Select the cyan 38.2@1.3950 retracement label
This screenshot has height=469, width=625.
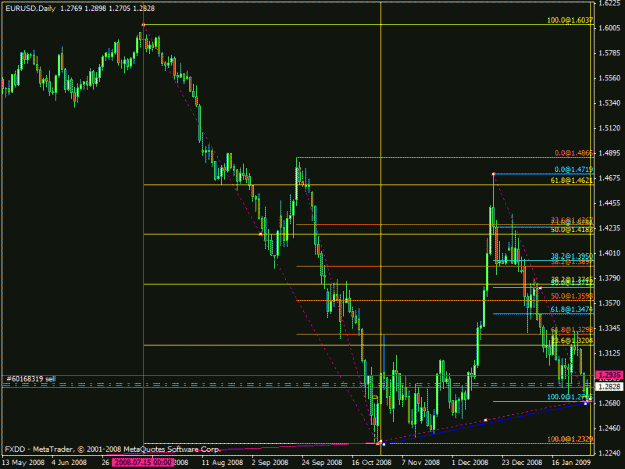[x=572, y=256]
